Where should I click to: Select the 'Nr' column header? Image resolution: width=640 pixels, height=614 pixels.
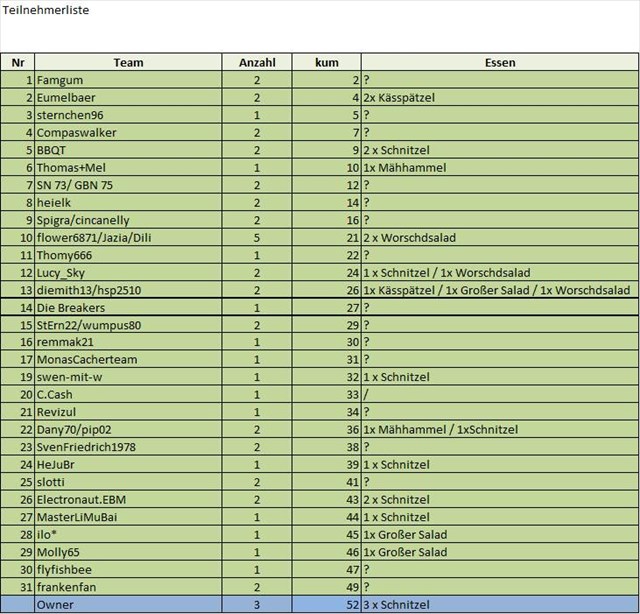[18, 62]
